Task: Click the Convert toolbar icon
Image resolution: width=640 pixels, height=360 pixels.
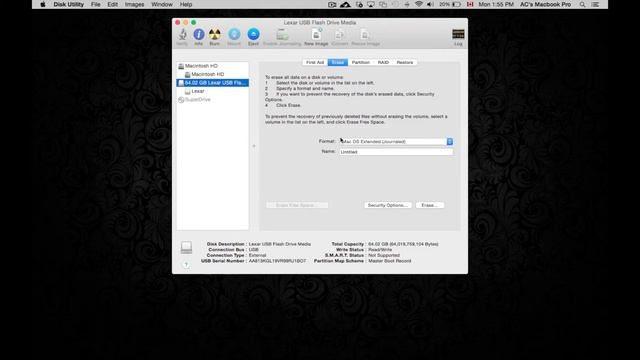Action: 340,35
